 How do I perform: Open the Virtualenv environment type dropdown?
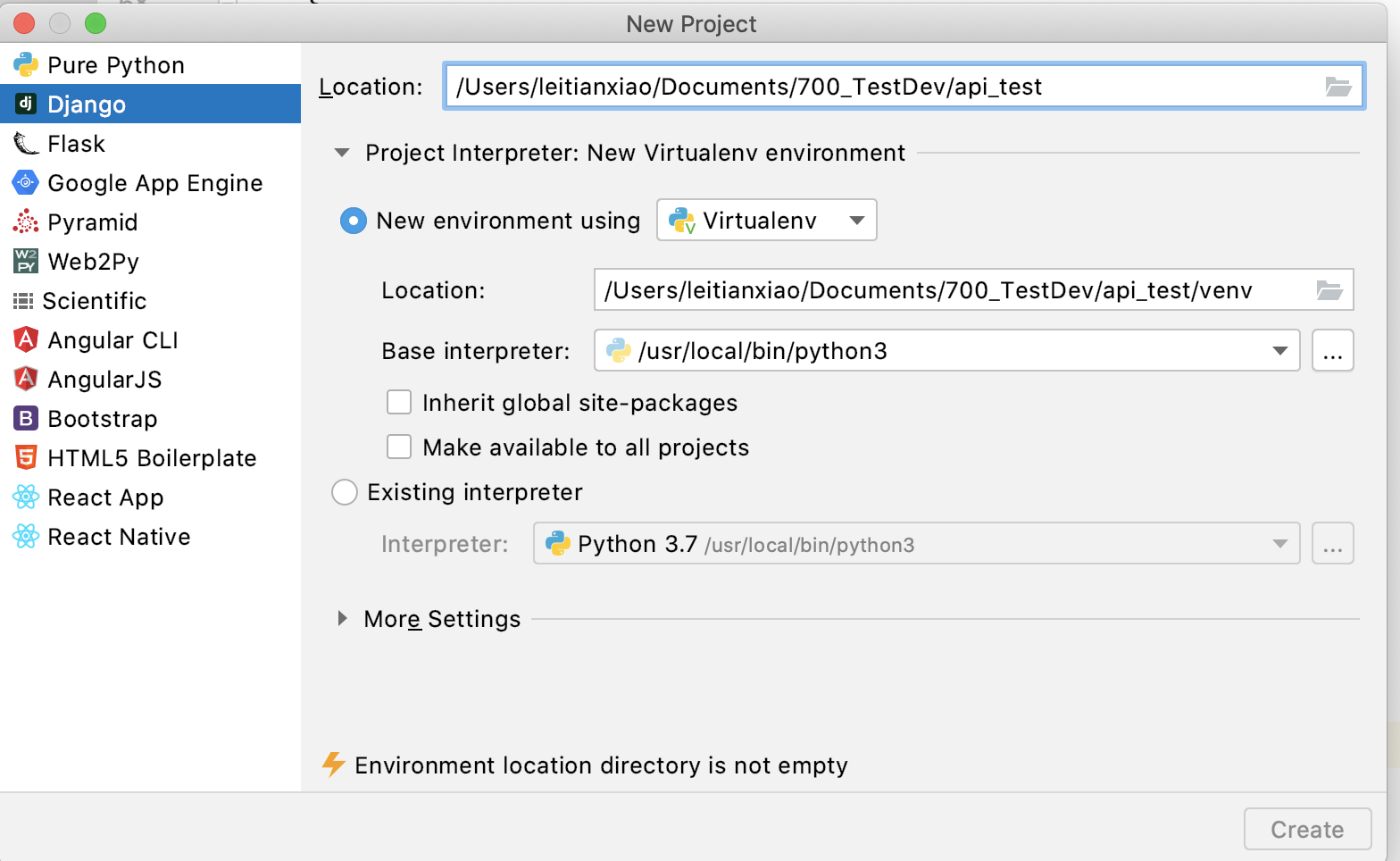(766, 221)
